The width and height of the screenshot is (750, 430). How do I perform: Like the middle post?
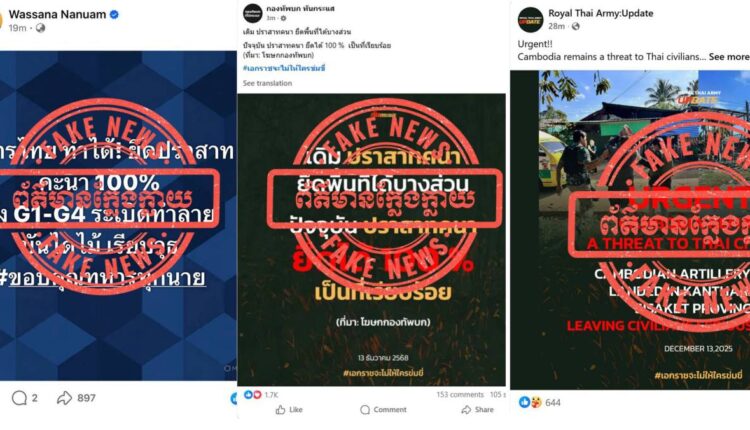pyautogui.click(x=289, y=409)
